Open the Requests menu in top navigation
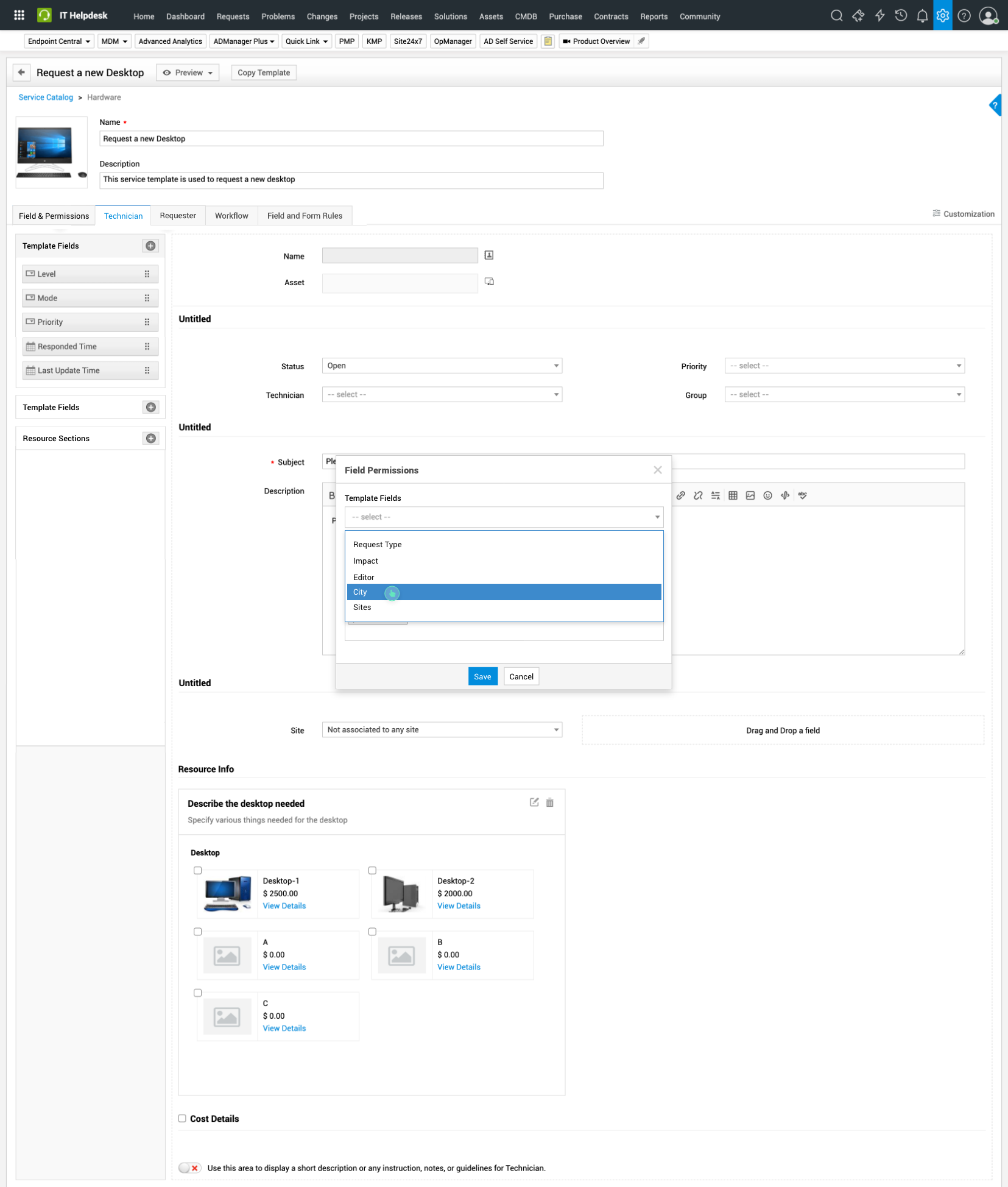Viewport: 1008px width, 1187px height. [x=233, y=16]
